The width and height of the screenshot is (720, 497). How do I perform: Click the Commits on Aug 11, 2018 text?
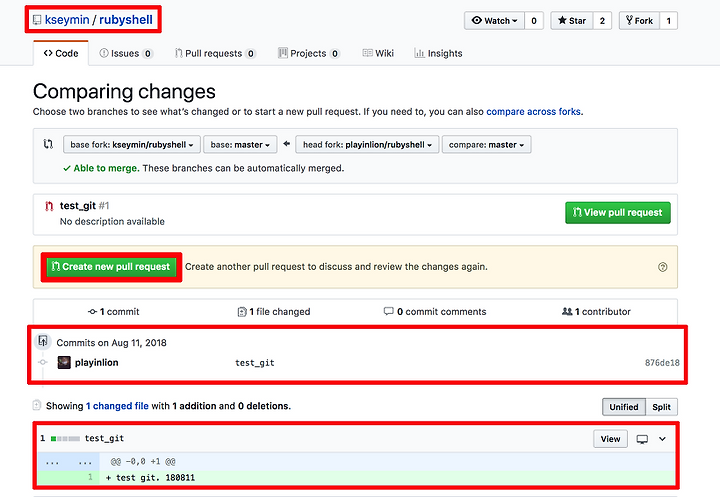(x=111, y=343)
